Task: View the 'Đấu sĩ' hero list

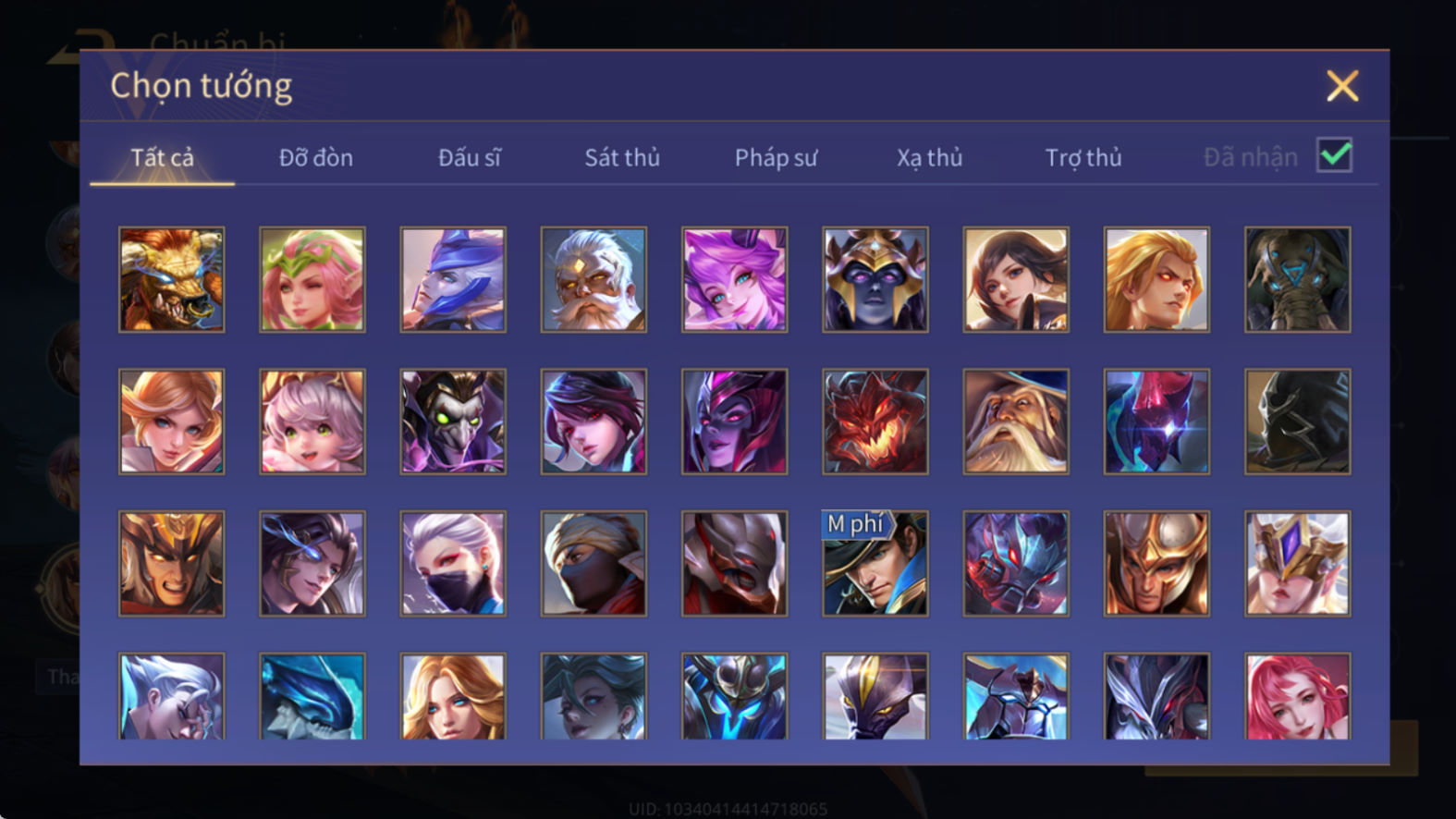Action: coord(470,158)
